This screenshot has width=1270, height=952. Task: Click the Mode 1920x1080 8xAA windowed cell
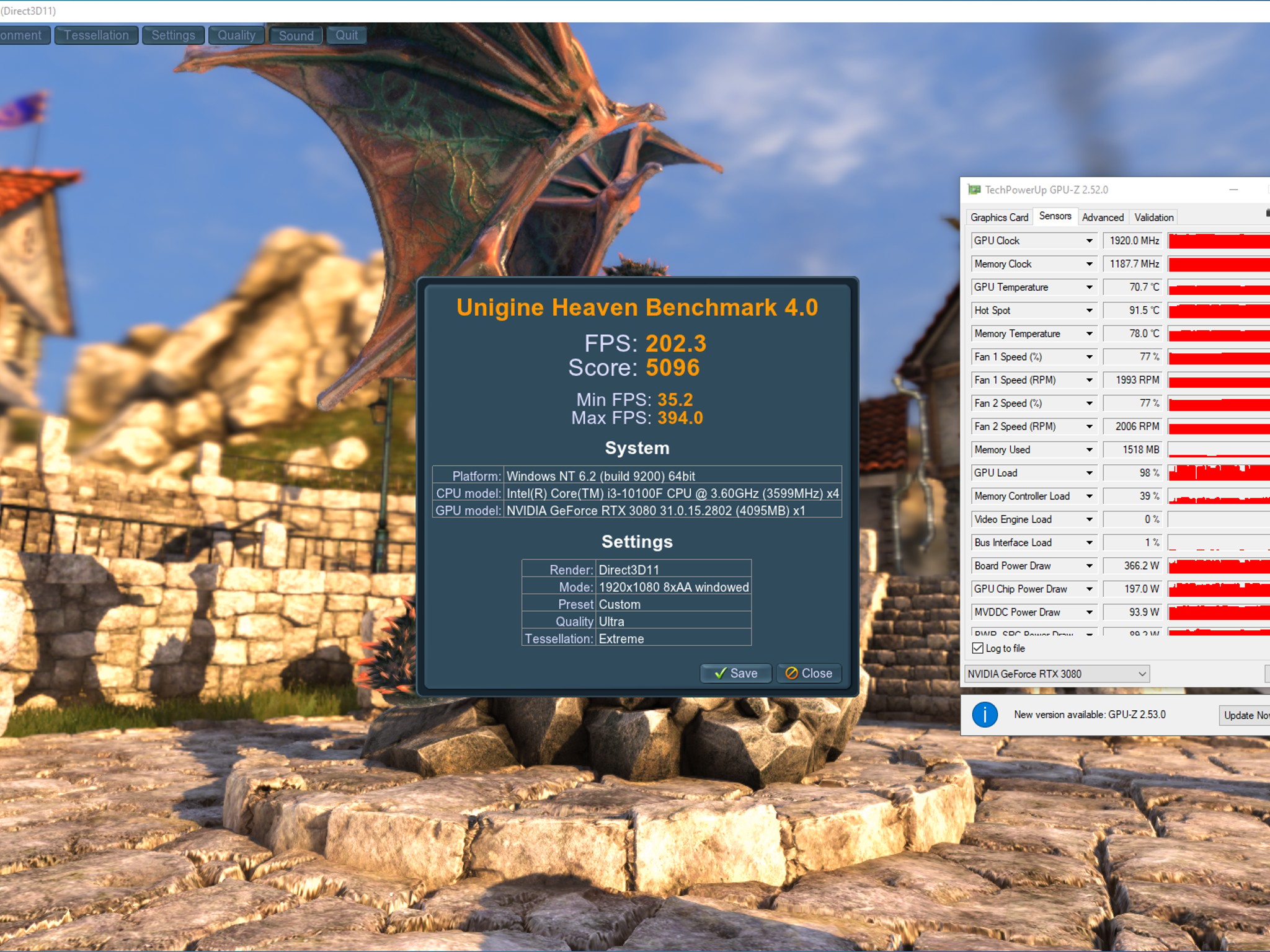click(674, 587)
